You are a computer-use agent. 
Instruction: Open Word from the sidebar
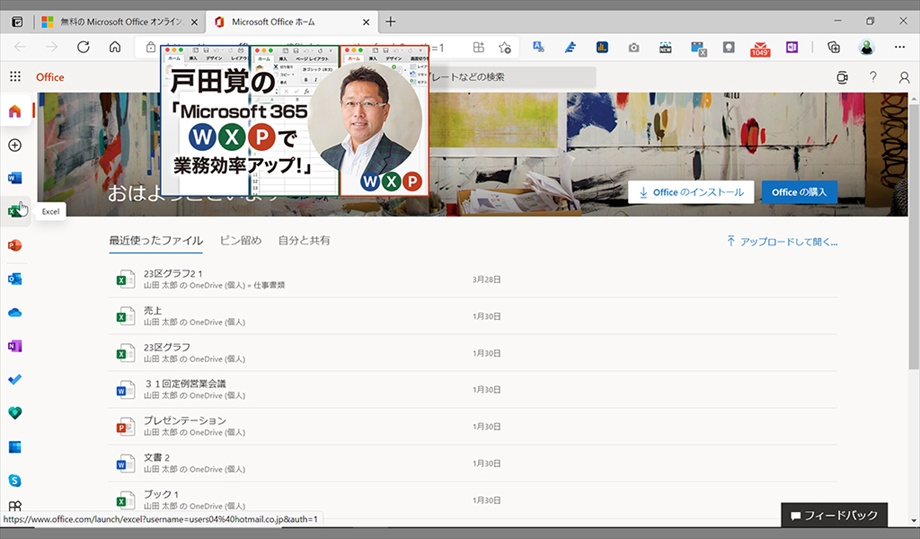(x=15, y=178)
